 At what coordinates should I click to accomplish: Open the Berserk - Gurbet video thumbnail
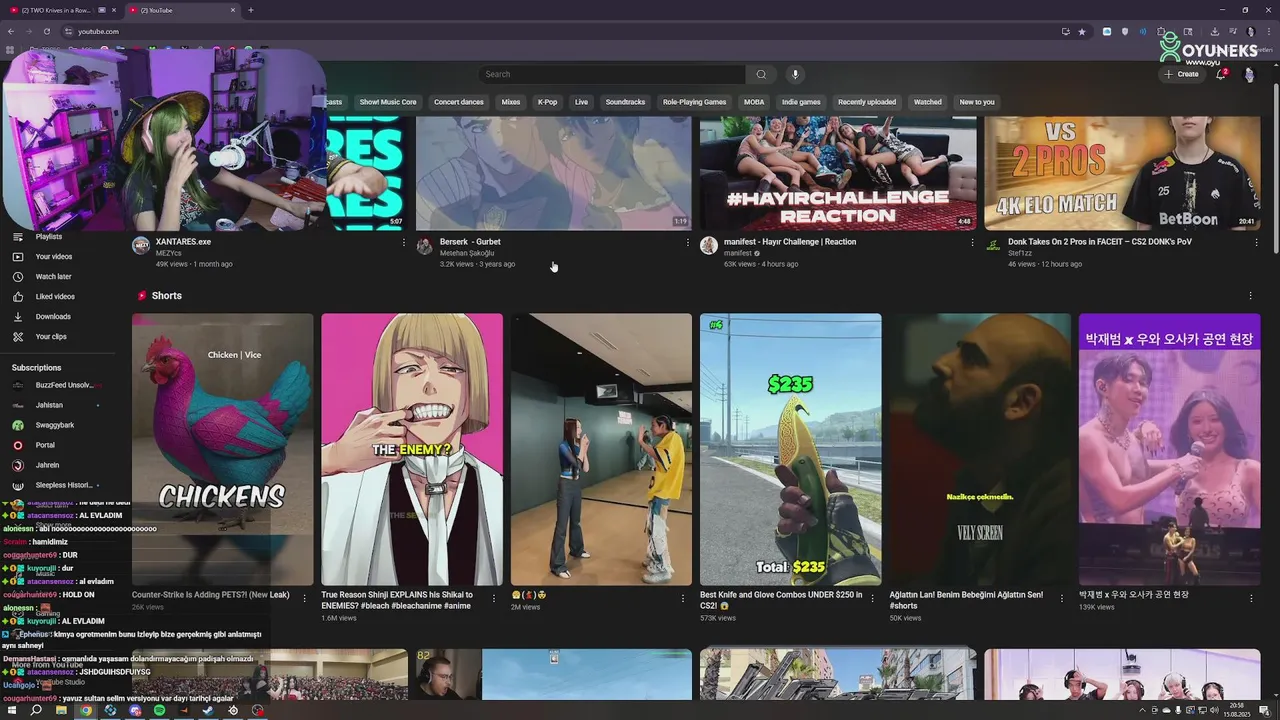tap(553, 173)
